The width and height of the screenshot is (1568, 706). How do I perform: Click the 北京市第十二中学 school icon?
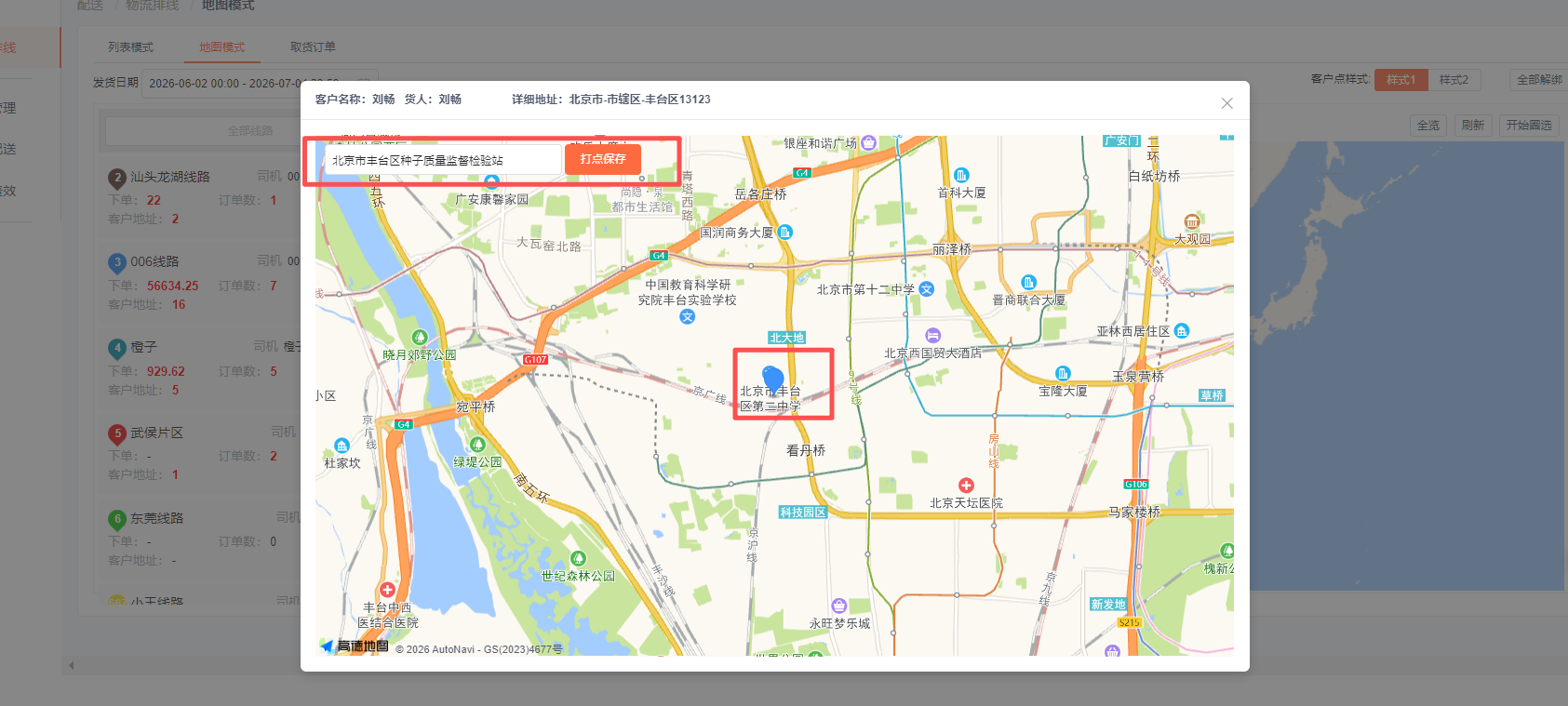tap(927, 289)
